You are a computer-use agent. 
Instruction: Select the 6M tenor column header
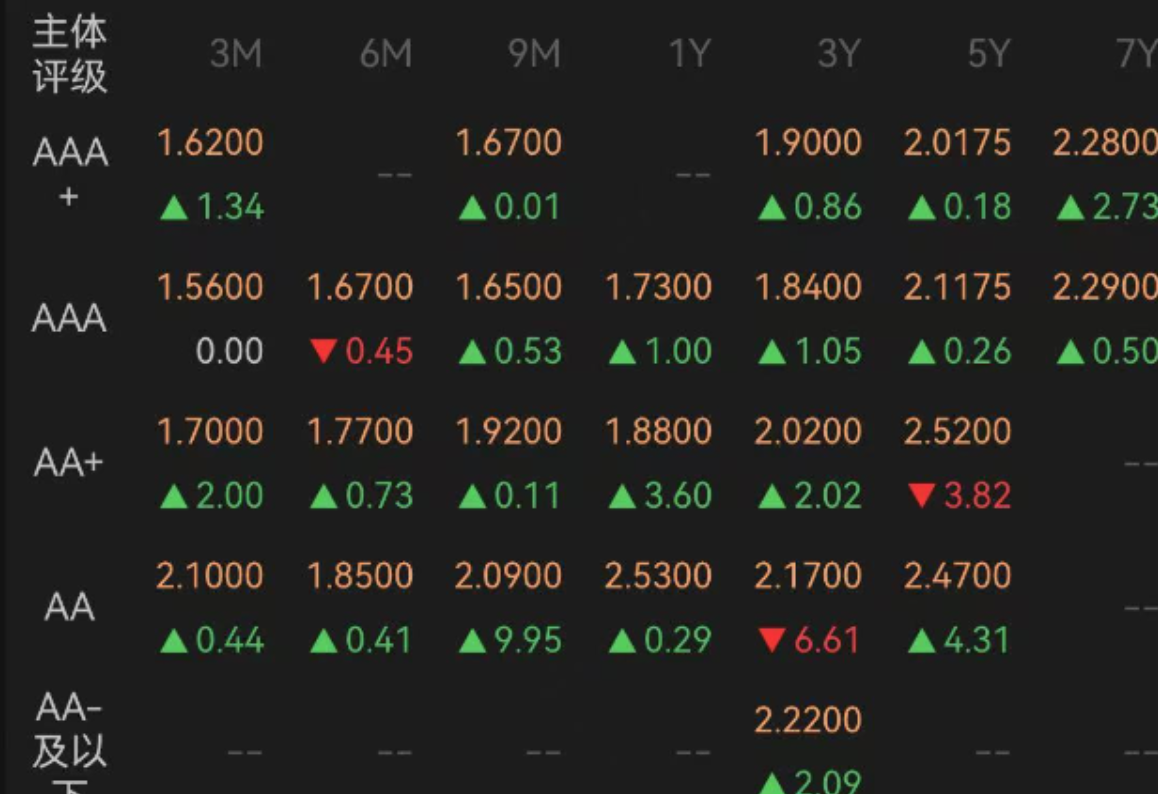click(x=386, y=54)
